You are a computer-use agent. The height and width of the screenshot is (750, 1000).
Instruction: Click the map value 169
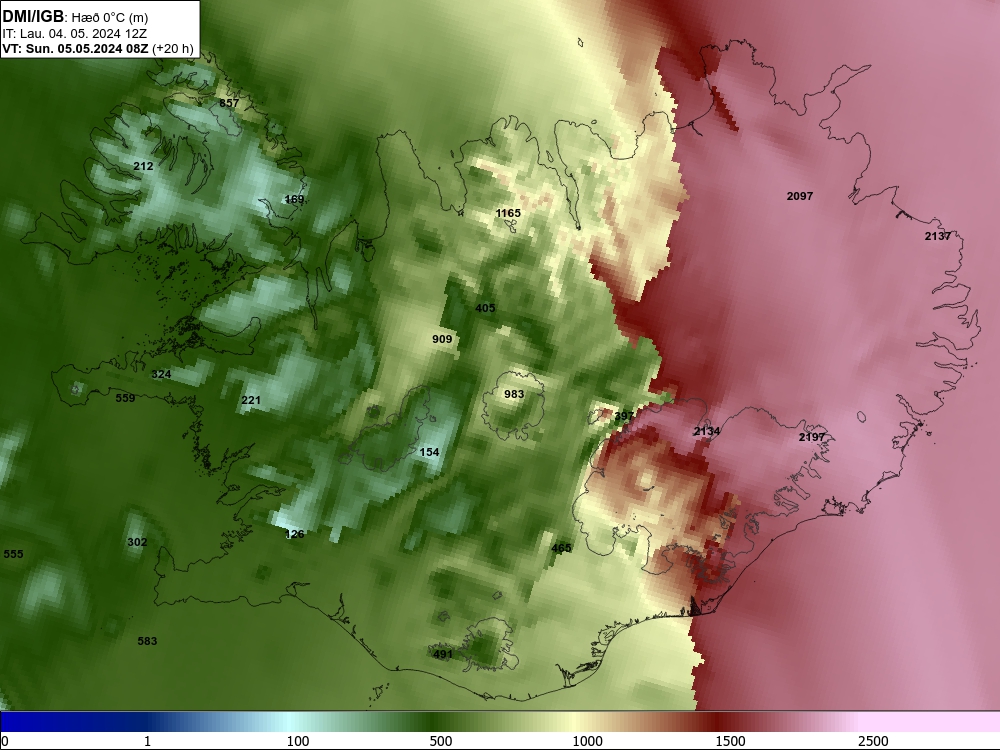click(x=294, y=199)
